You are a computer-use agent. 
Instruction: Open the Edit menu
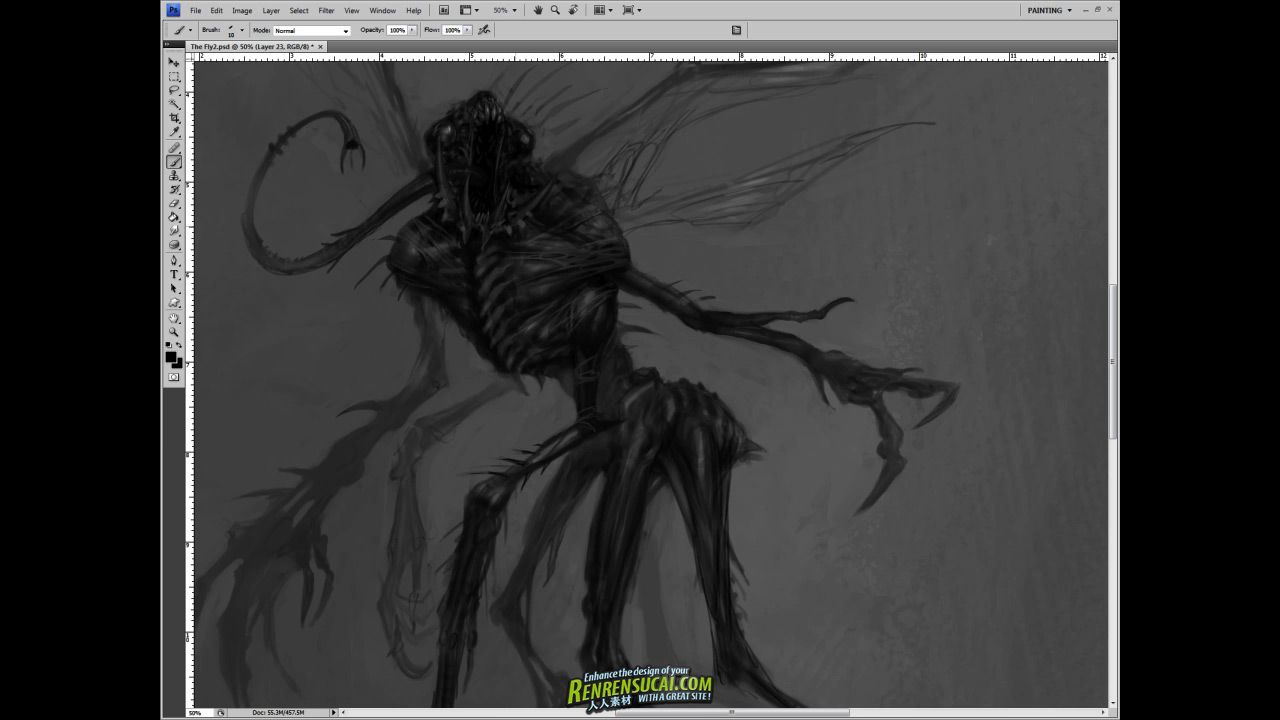point(217,10)
